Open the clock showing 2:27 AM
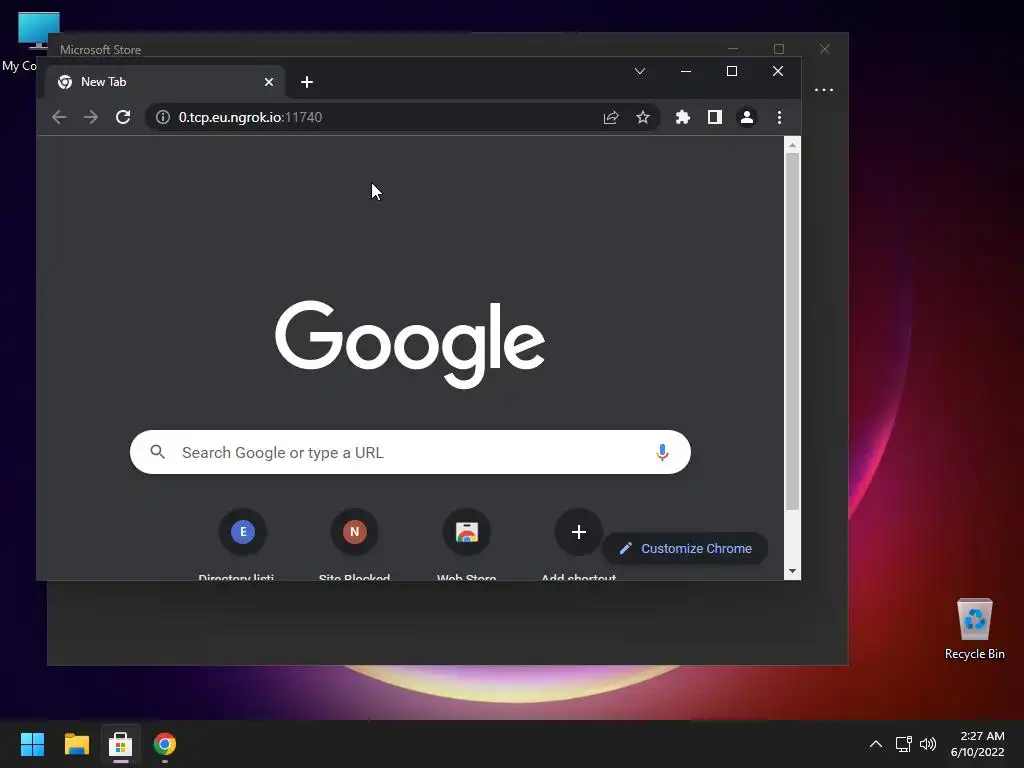Screen dimensions: 1024x768 (978, 744)
